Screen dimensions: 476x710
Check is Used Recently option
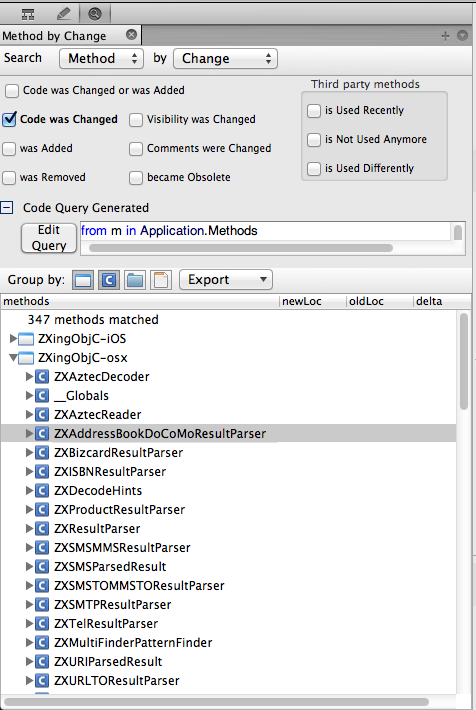(313, 110)
